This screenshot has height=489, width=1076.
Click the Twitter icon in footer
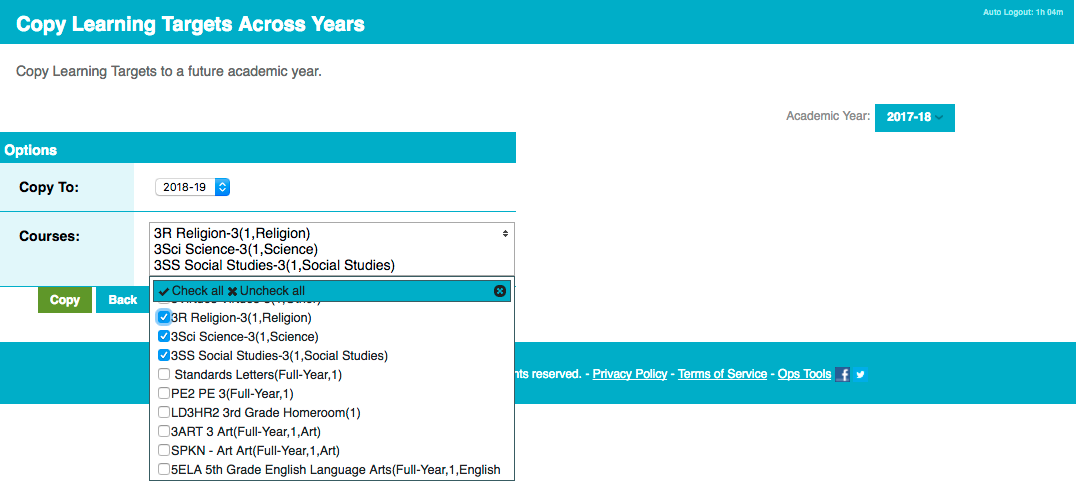pyautogui.click(x=860, y=374)
